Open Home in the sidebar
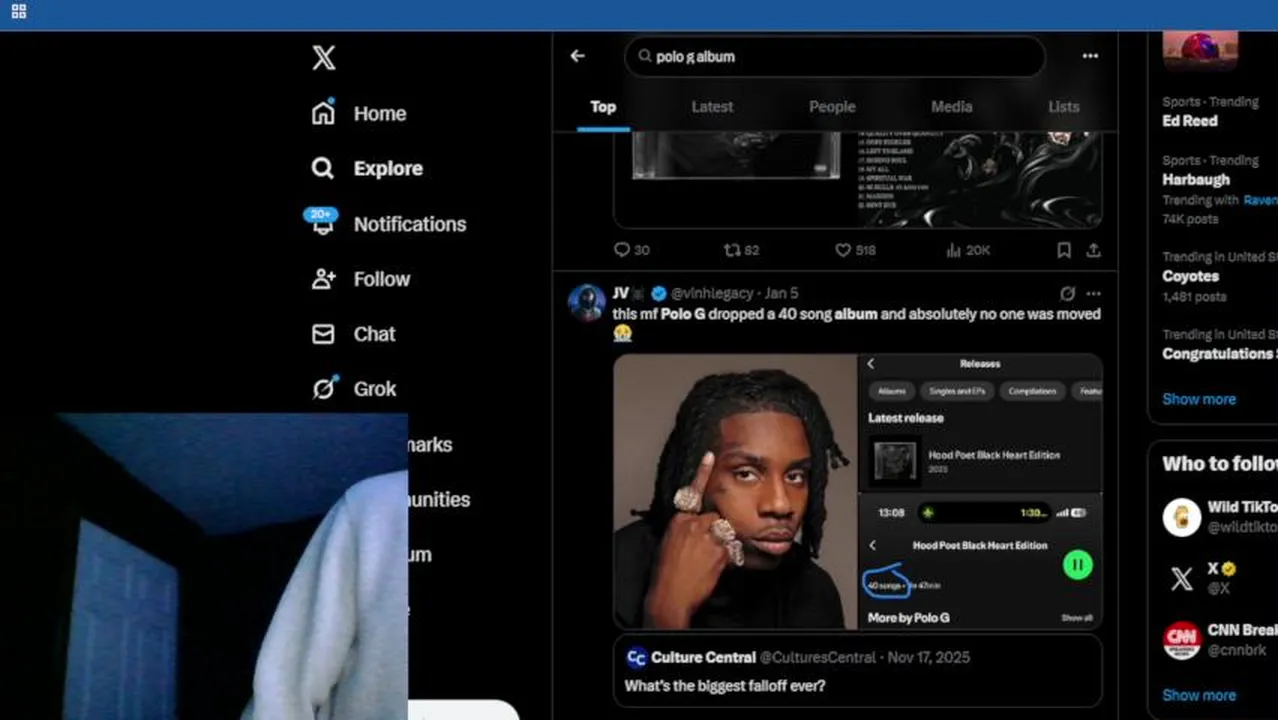The image size is (1278, 720). click(380, 114)
